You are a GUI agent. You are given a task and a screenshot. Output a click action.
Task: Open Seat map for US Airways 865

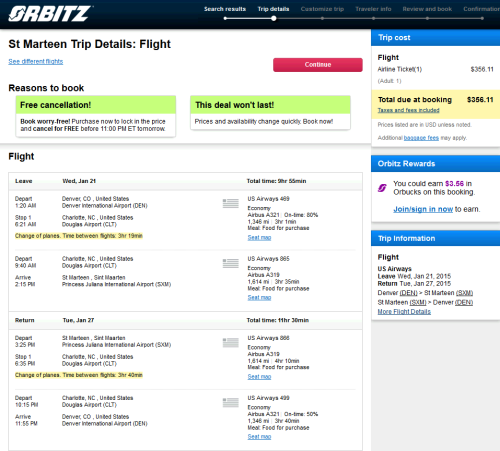tap(259, 297)
